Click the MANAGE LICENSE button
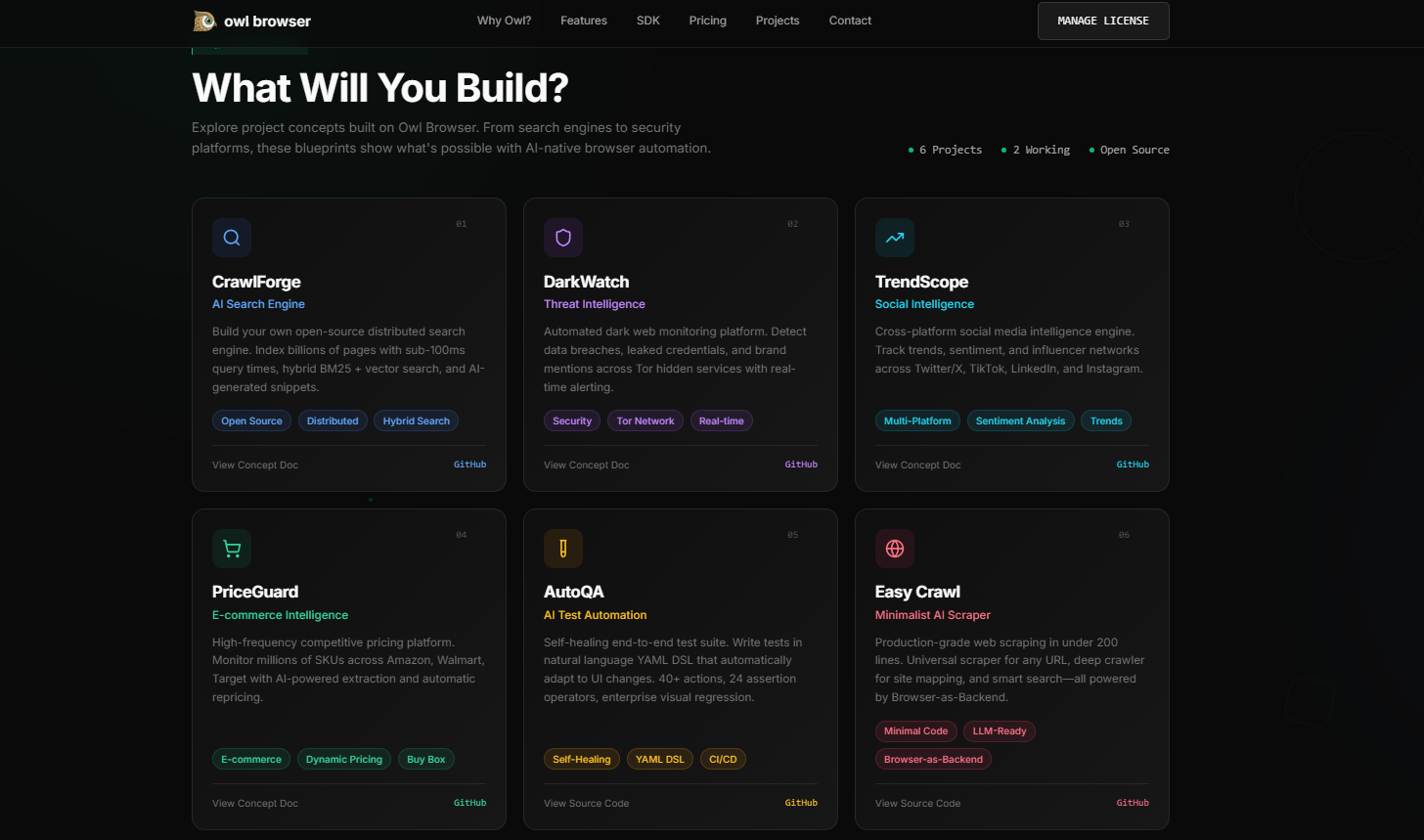1424x840 pixels. 1103,21
